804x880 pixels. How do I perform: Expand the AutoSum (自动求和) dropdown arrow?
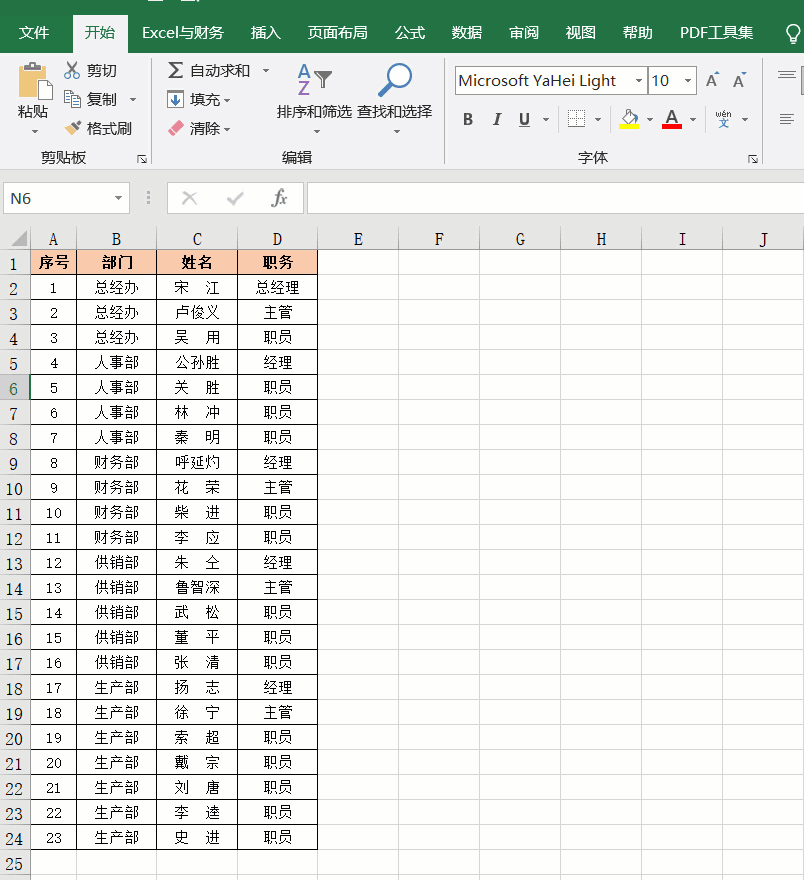click(266, 71)
